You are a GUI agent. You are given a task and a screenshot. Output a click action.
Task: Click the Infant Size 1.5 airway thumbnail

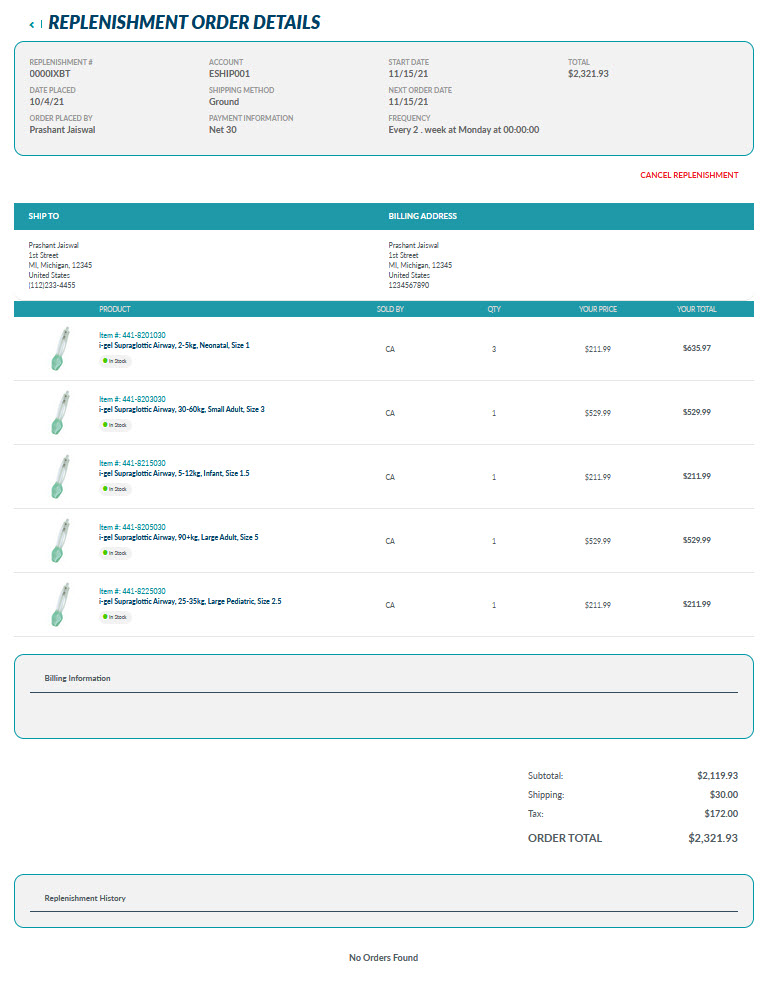(x=59, y=477)
